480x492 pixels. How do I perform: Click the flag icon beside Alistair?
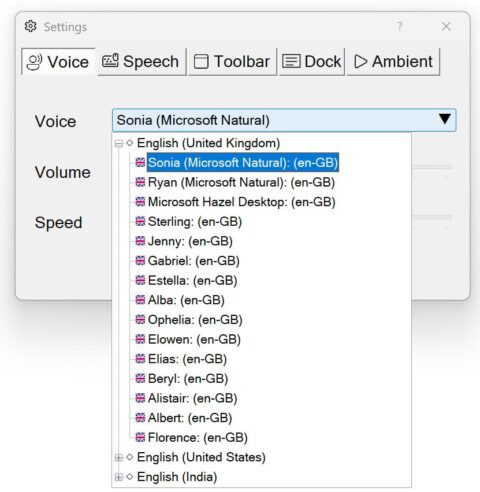[140, 398]
